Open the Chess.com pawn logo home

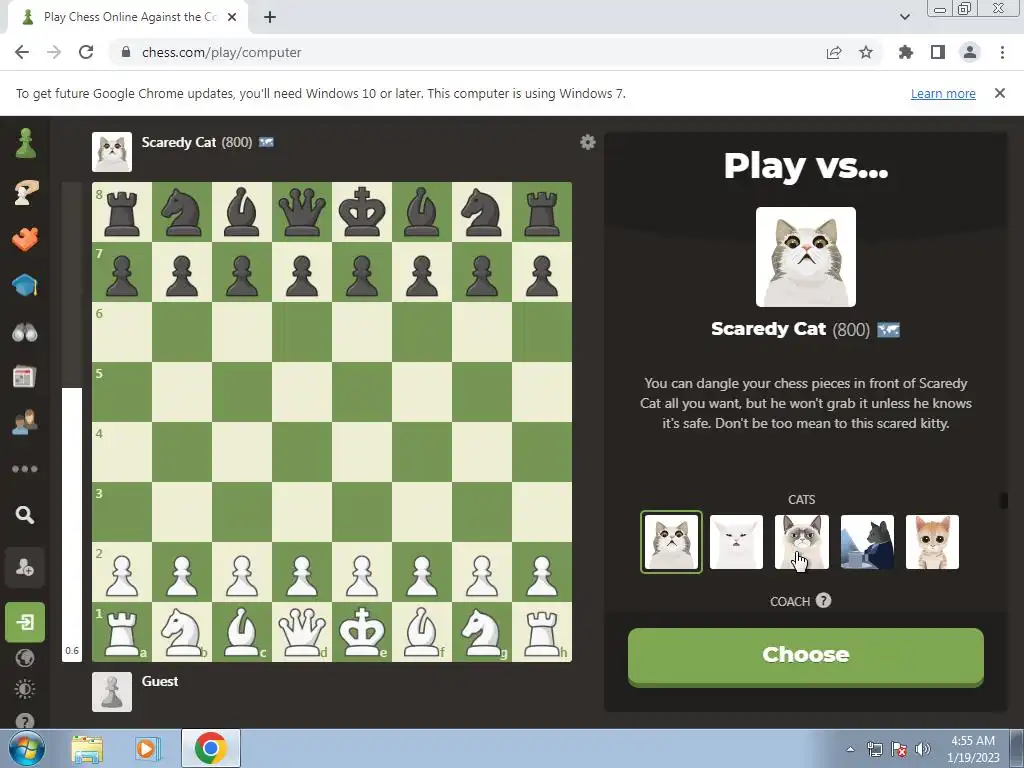(x=25, y=143)
